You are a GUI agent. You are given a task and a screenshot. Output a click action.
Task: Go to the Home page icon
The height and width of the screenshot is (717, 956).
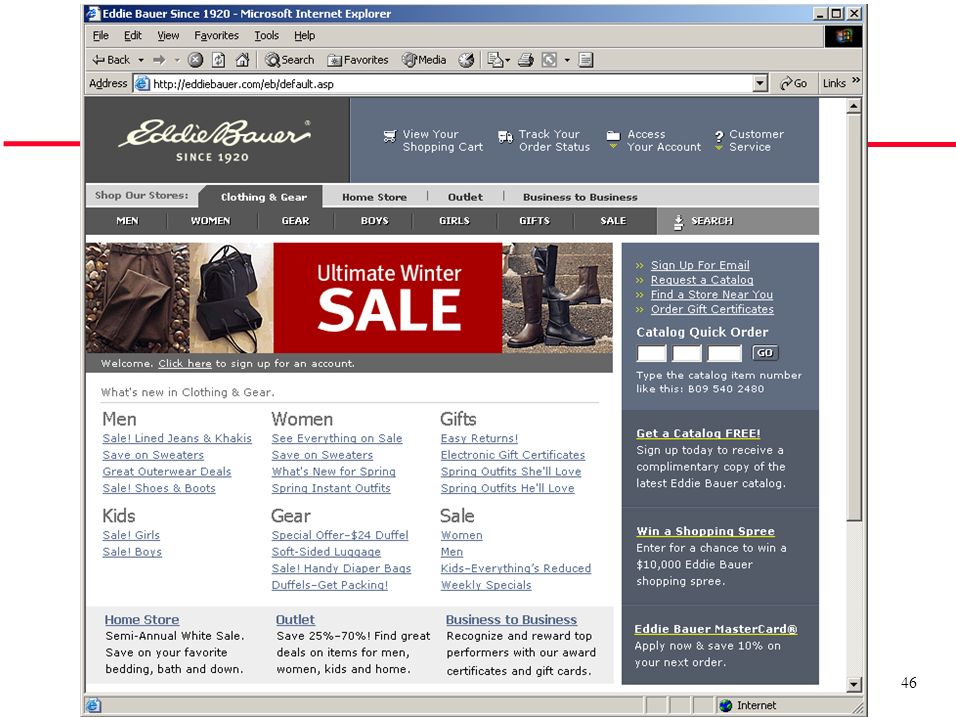click(242, 60)
